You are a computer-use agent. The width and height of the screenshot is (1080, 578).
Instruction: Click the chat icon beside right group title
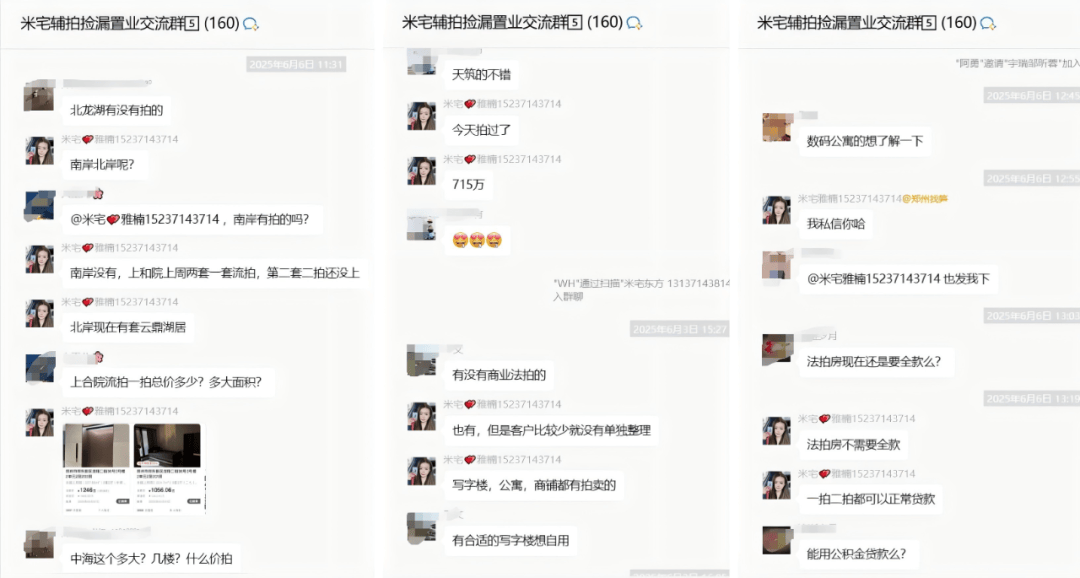point(988,24)
